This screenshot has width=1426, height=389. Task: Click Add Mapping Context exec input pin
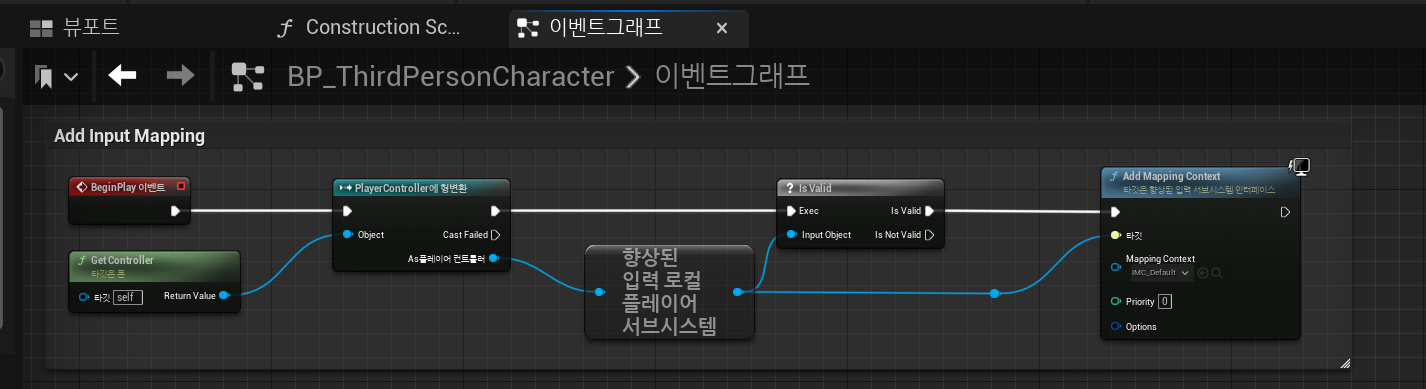tap(1115, 212)
